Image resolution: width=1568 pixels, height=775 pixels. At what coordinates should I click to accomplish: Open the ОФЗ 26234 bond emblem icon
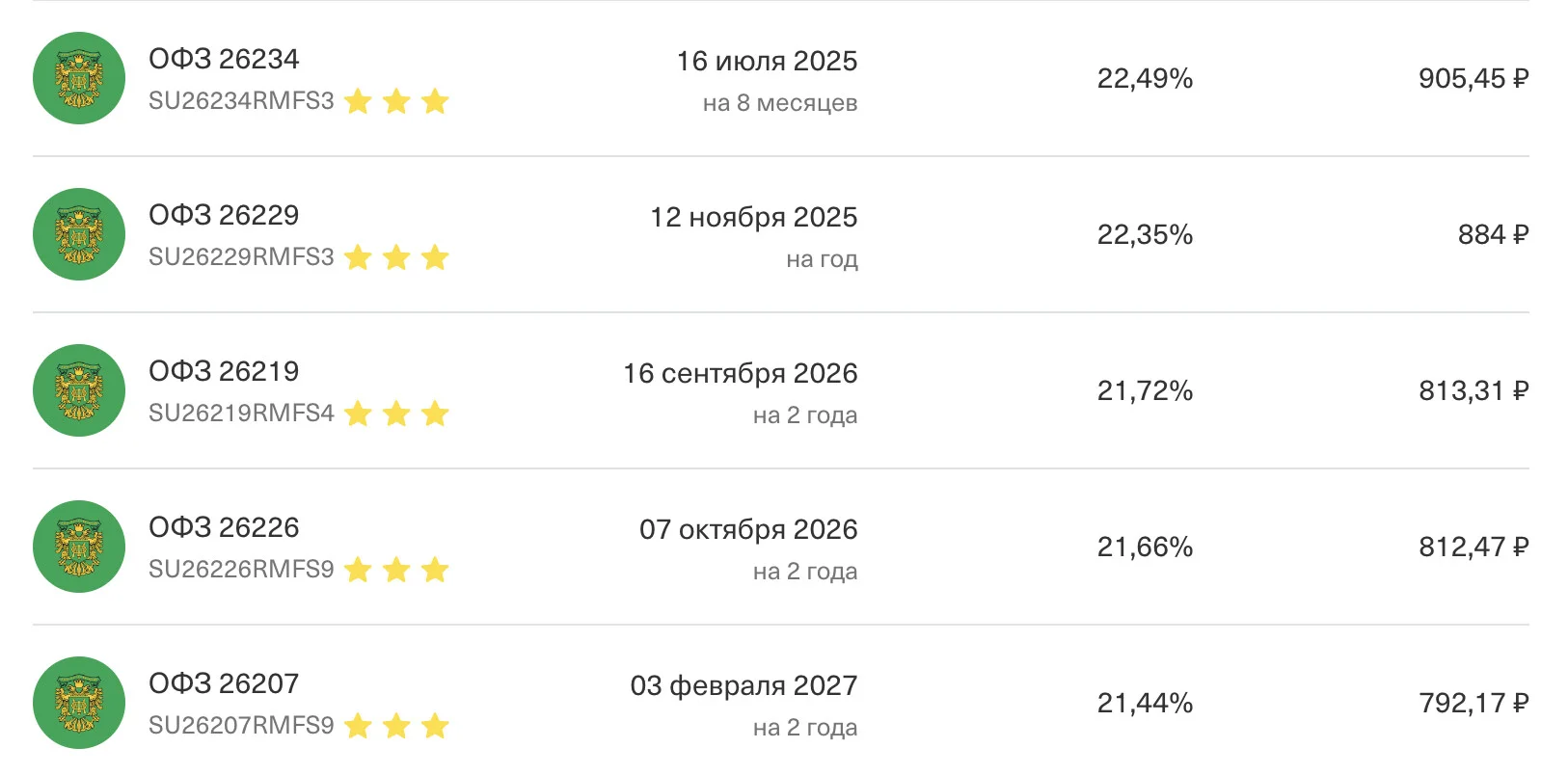click(x=79, y=78)
